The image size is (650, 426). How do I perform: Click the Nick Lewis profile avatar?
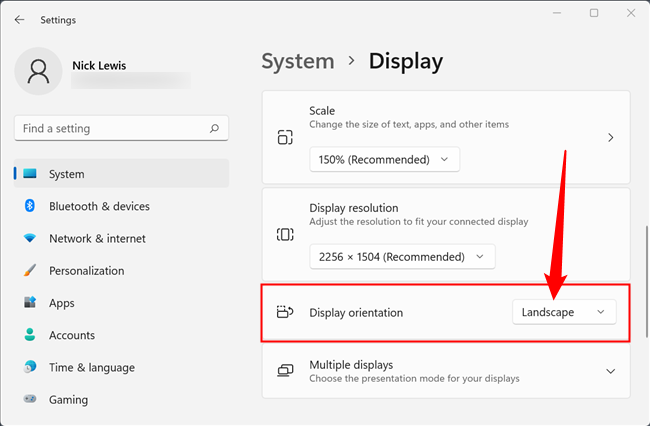click(x=39, y=71)
